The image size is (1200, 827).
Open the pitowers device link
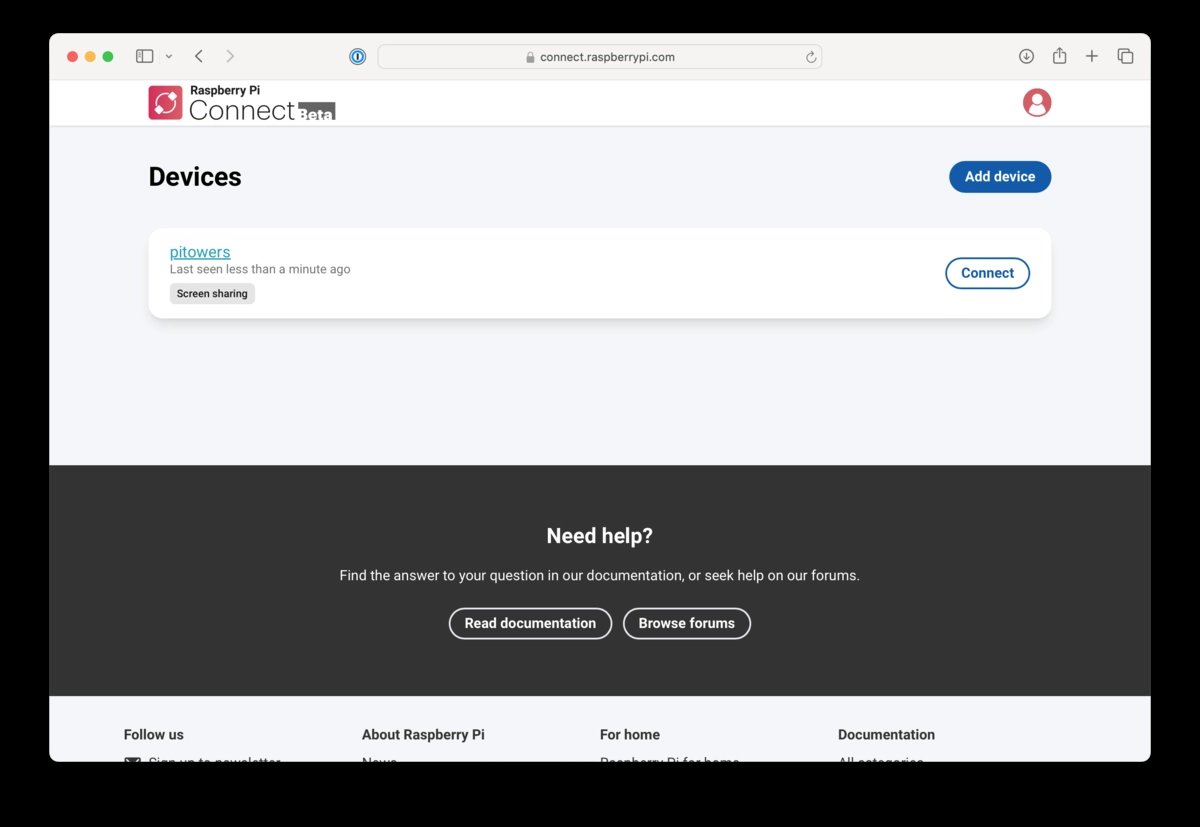point(199,252)
